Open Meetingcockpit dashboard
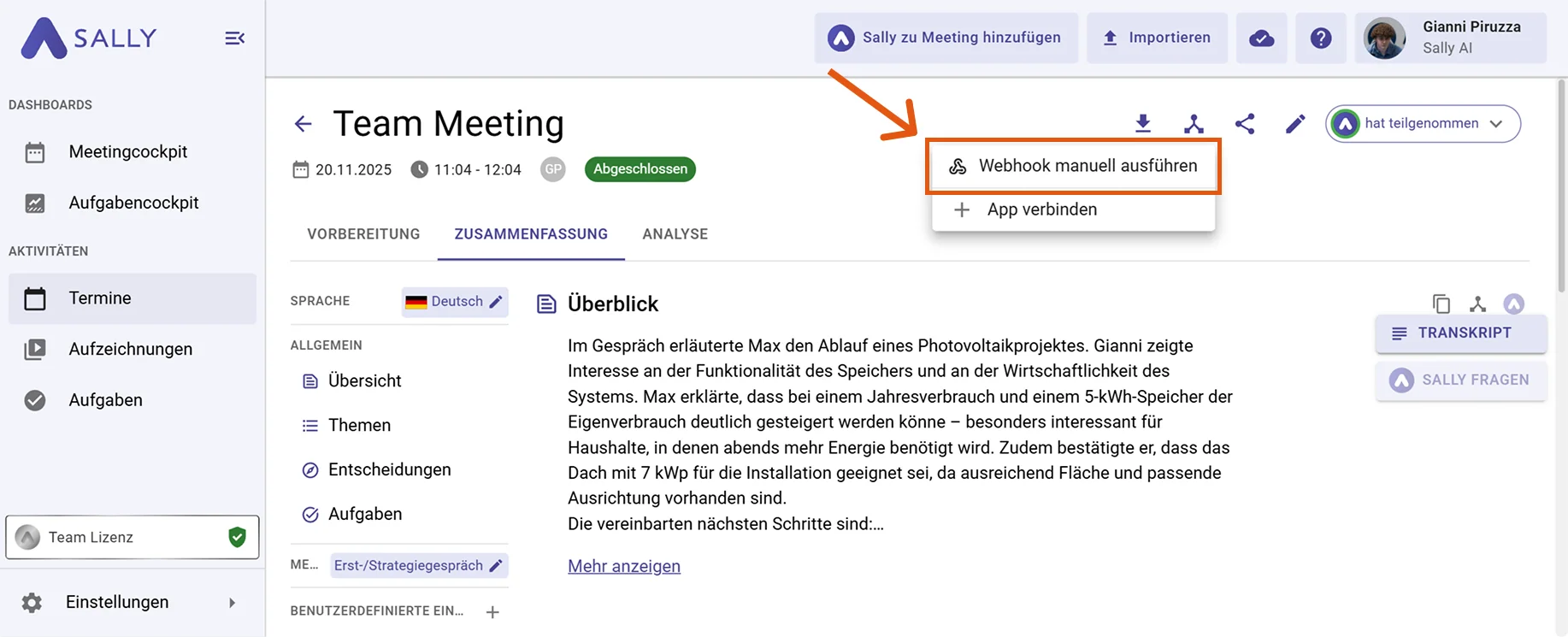 click(x=133, y=152)
